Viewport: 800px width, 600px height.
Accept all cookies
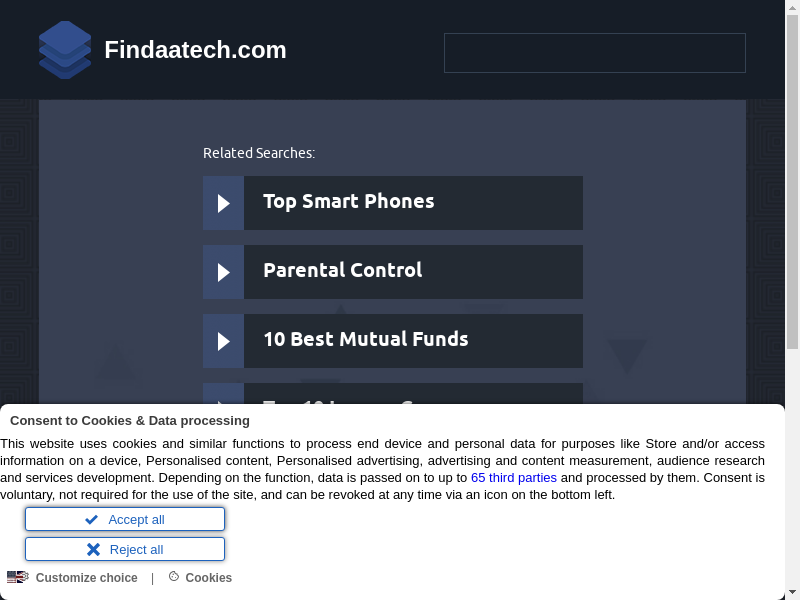click(x=125, y=520)
